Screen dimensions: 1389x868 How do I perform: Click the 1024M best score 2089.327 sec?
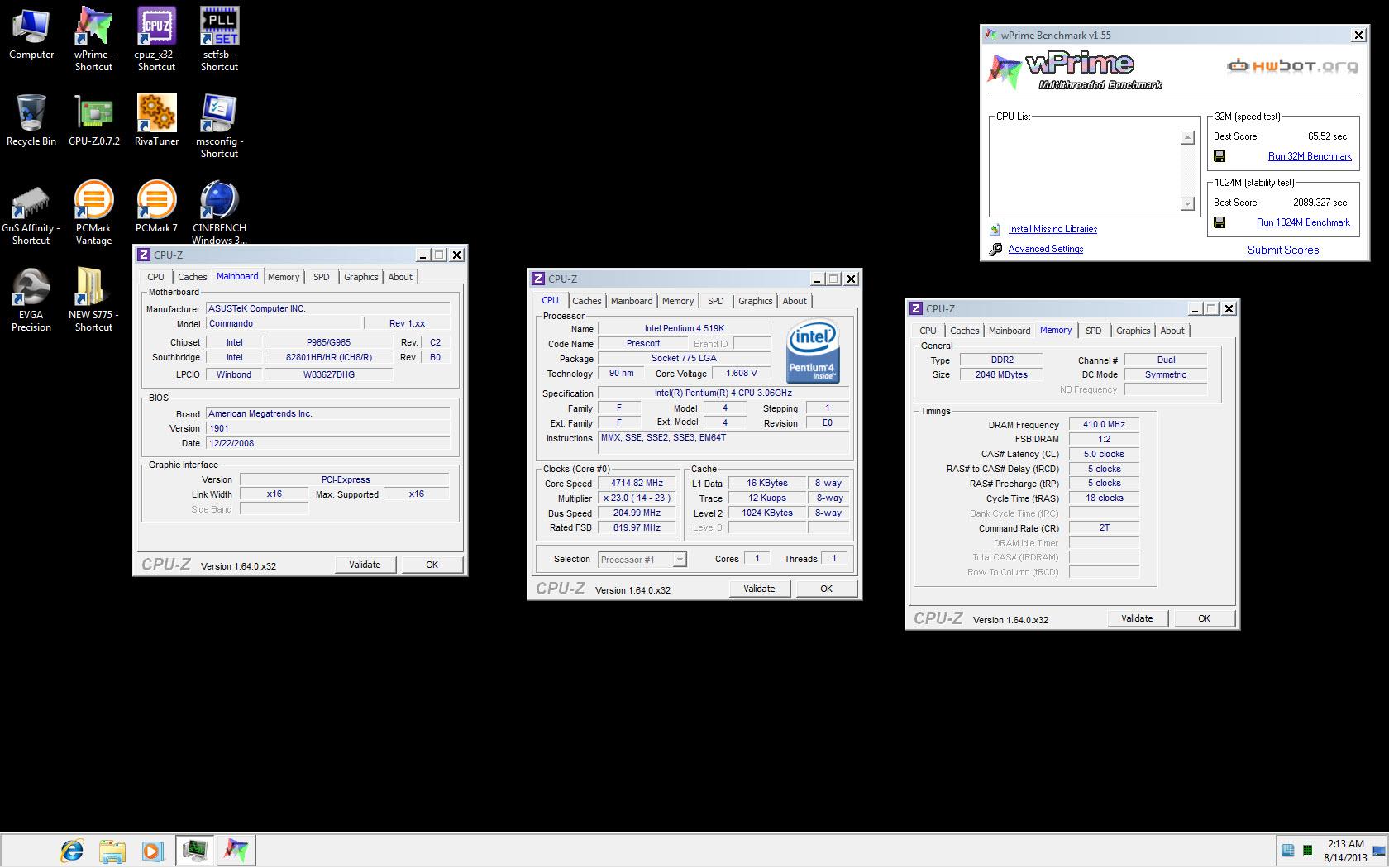[1320, 203]
